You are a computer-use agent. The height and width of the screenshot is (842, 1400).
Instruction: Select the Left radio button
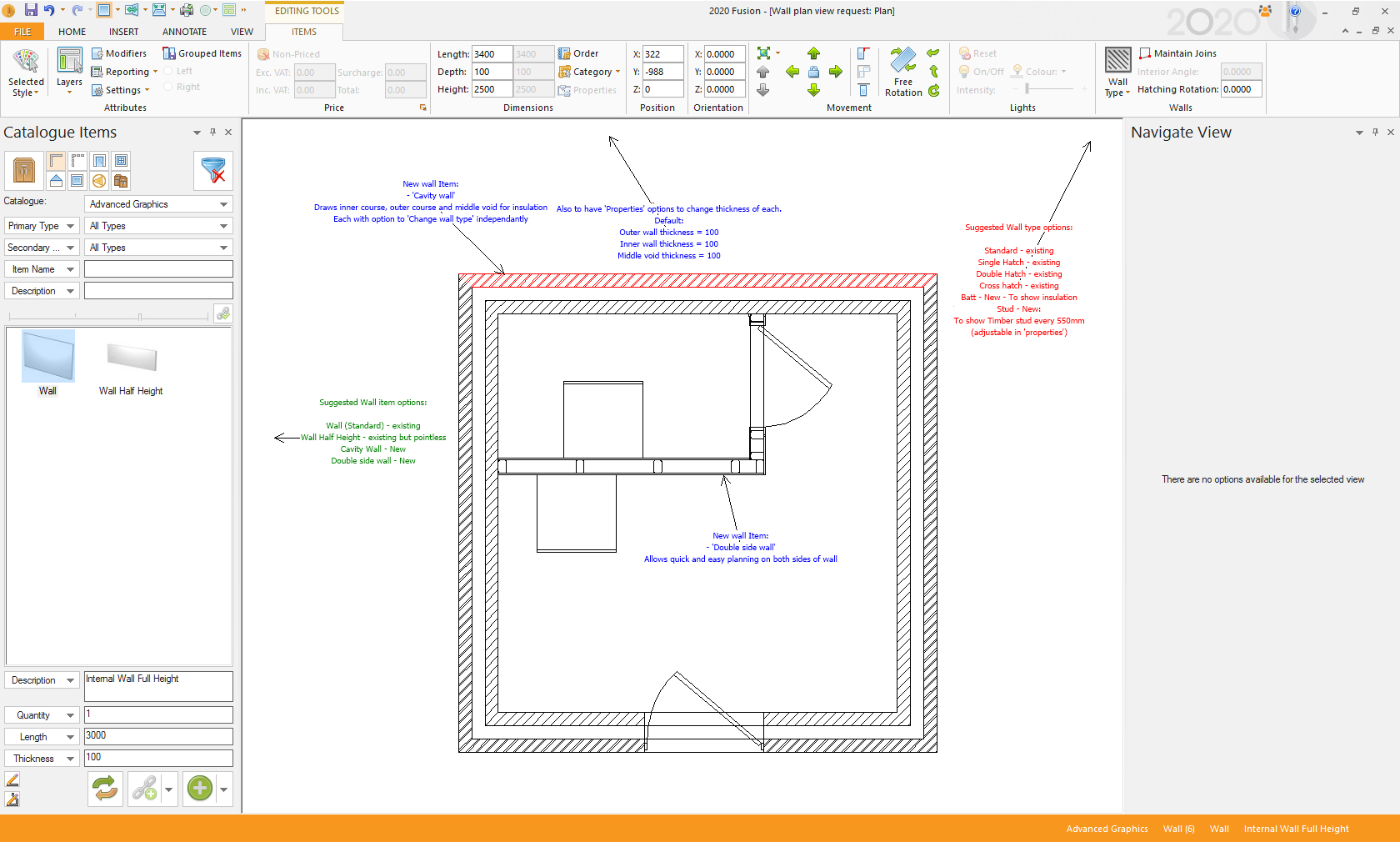177,71
